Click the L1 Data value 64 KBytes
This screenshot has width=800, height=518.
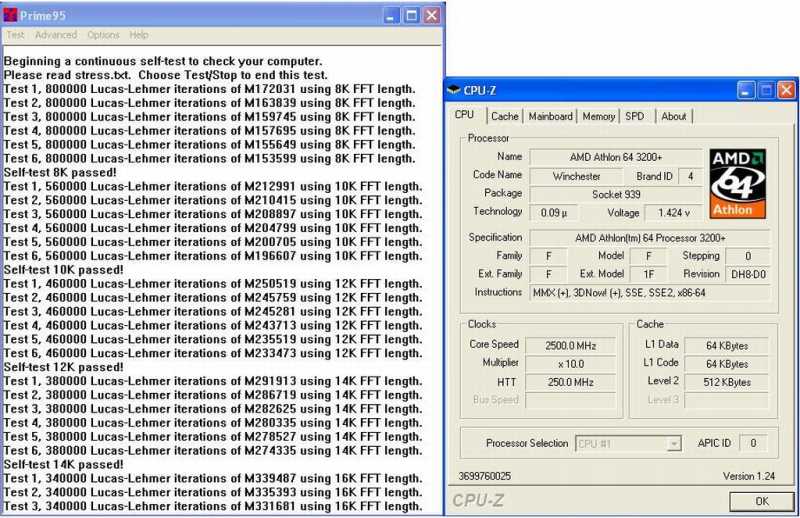[x=727, y=346]
